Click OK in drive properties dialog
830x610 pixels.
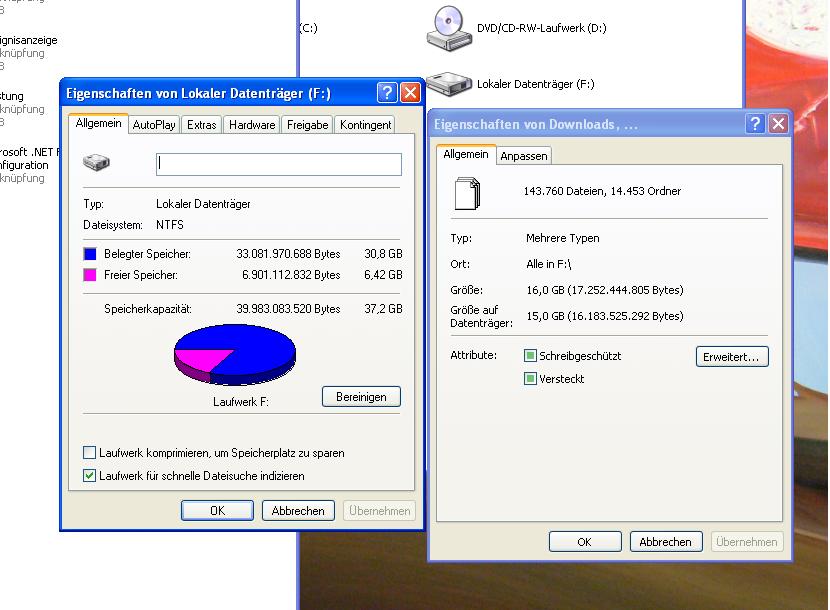coord(218,510)
